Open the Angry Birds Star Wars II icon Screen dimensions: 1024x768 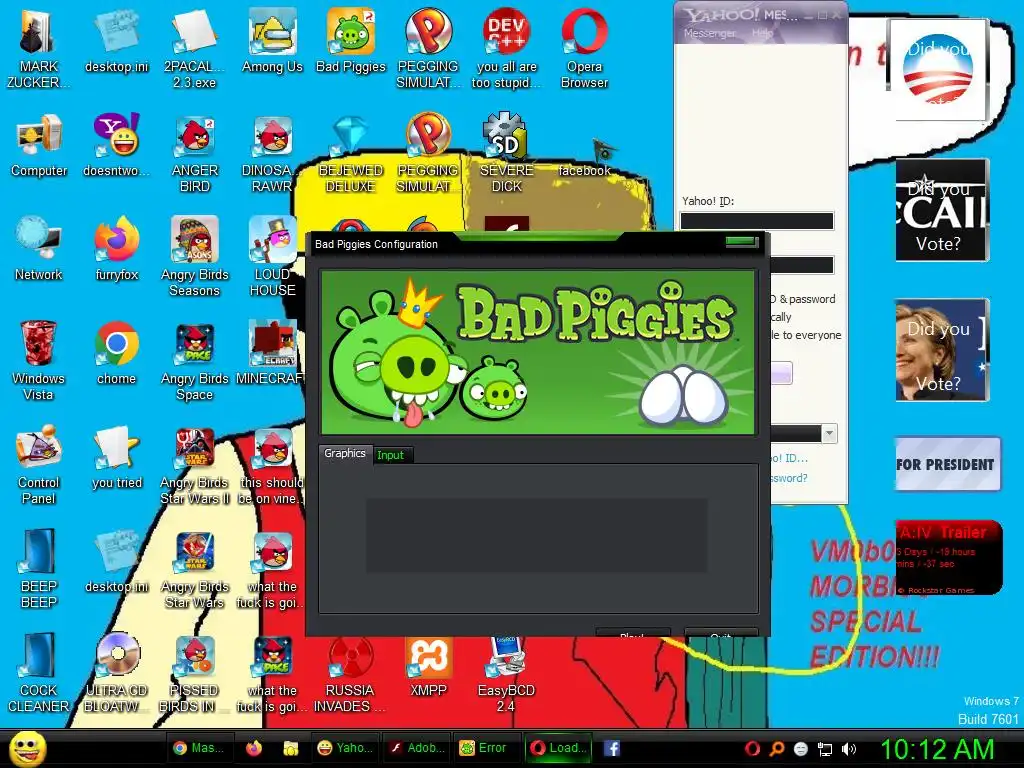tap(195, 464)
